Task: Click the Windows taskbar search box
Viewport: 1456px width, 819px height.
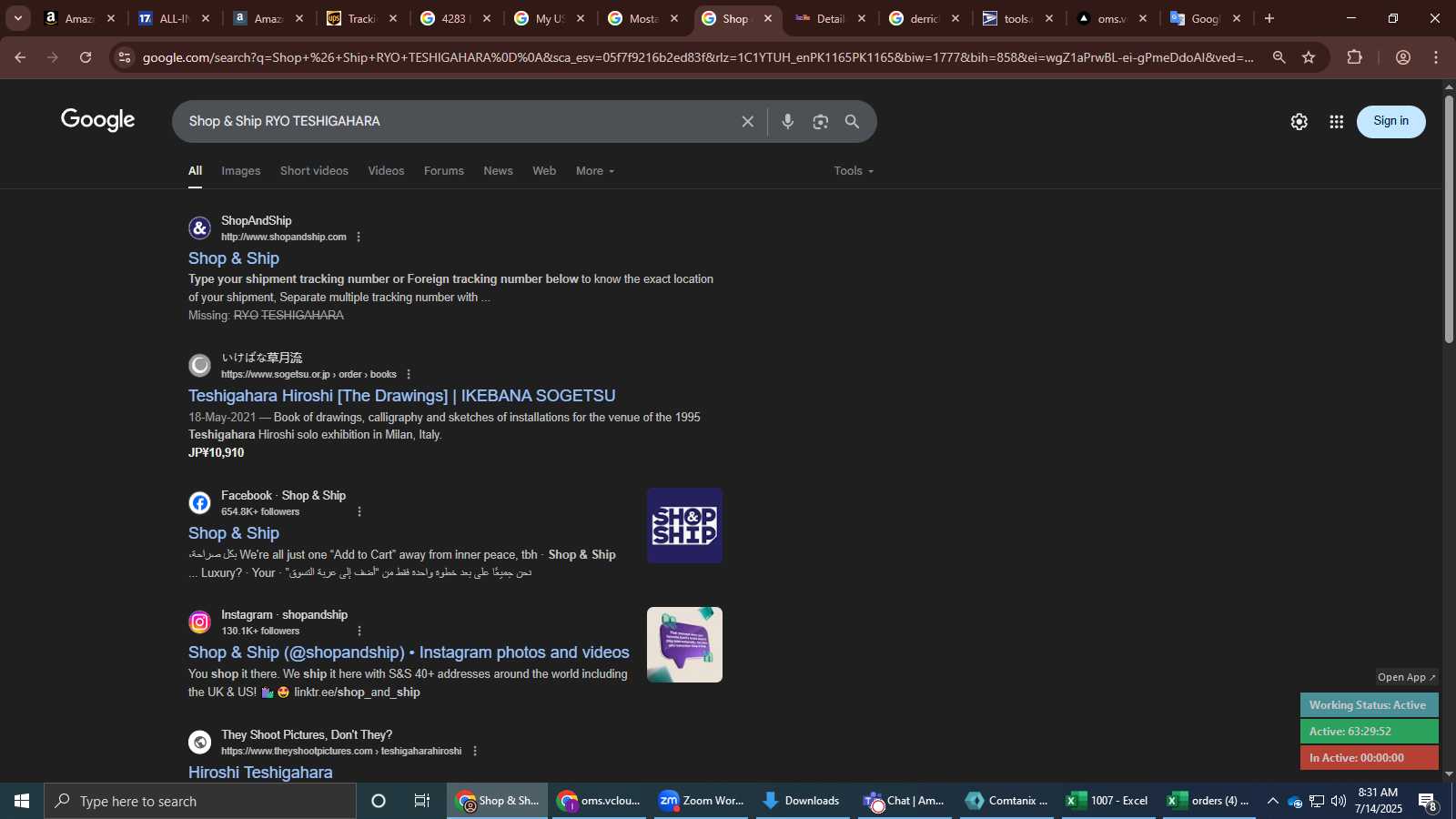Action: 200,801
